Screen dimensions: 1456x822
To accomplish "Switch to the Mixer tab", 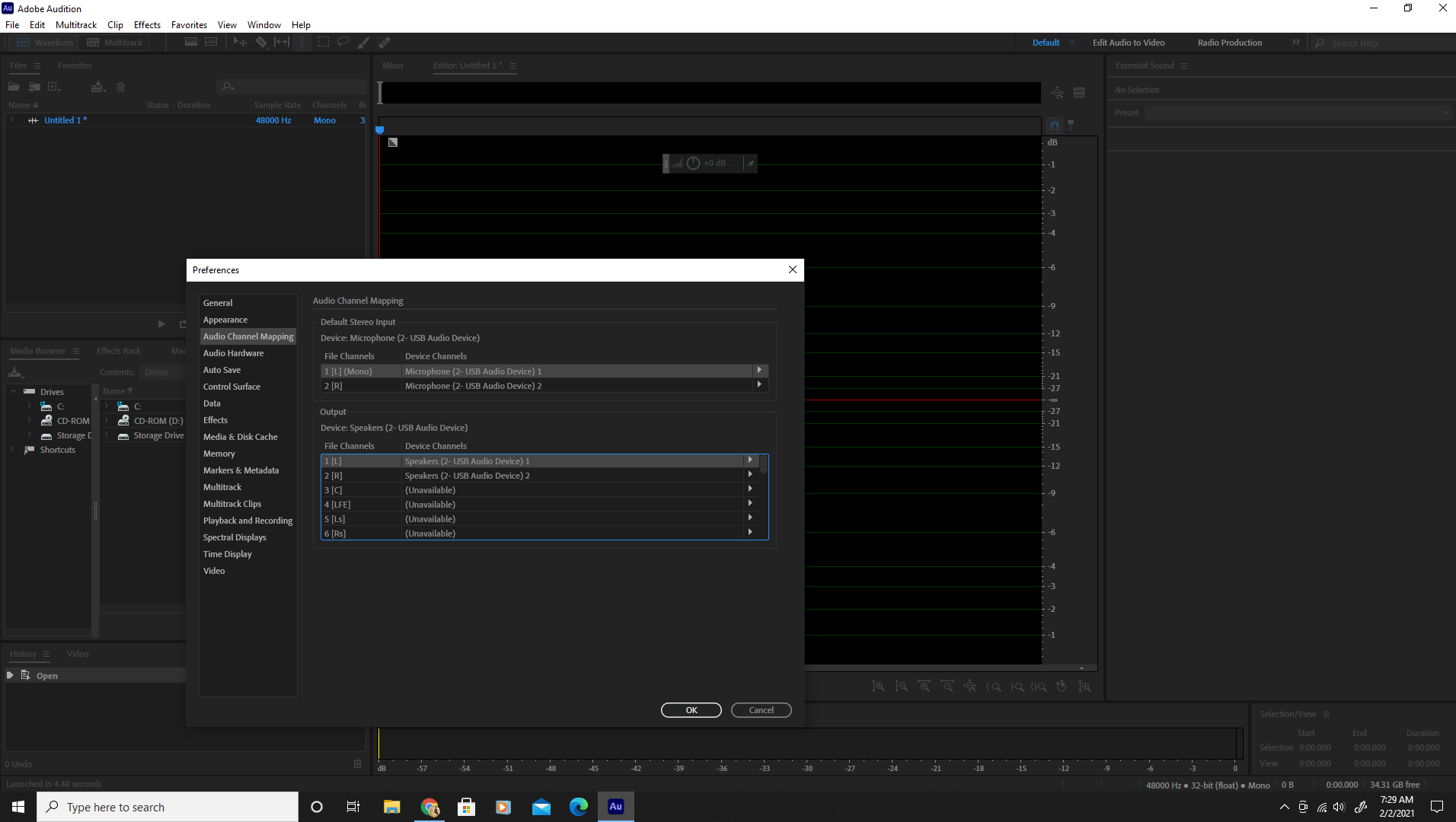I will pyautogui.click(x=393, y=65).
